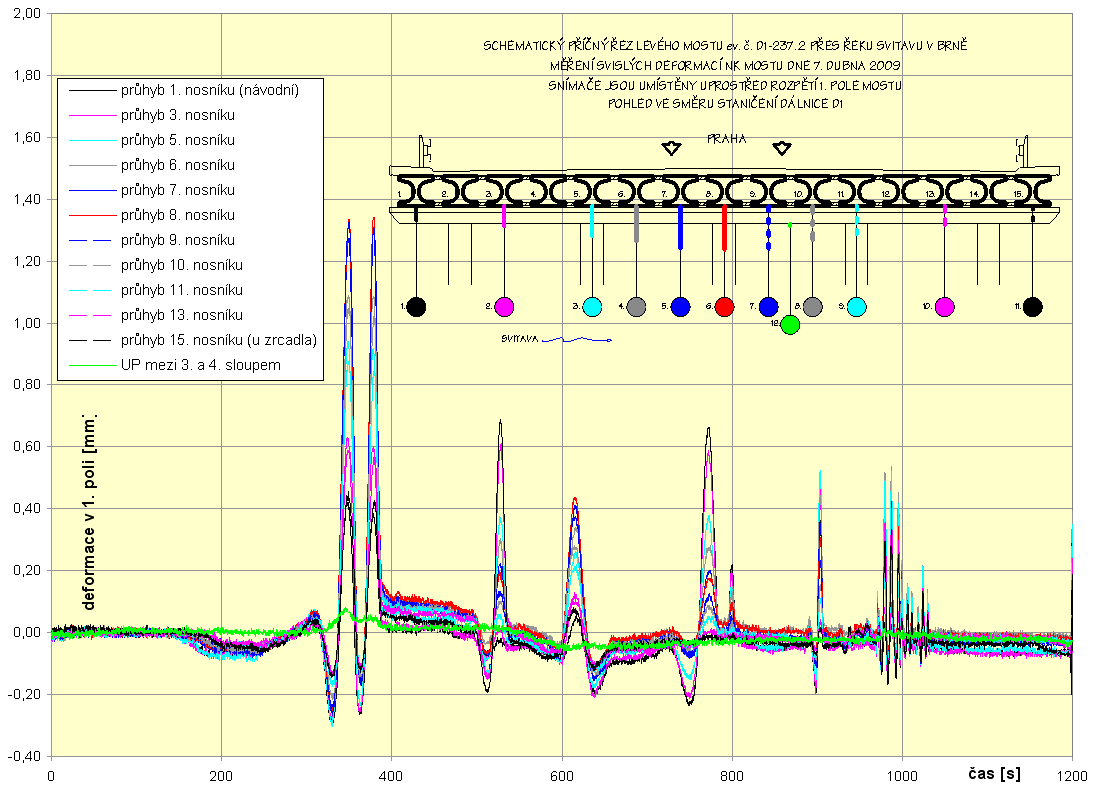1094x795 pixels.
Task: Click the black sensor circle numbered 1
Action: 416,306
